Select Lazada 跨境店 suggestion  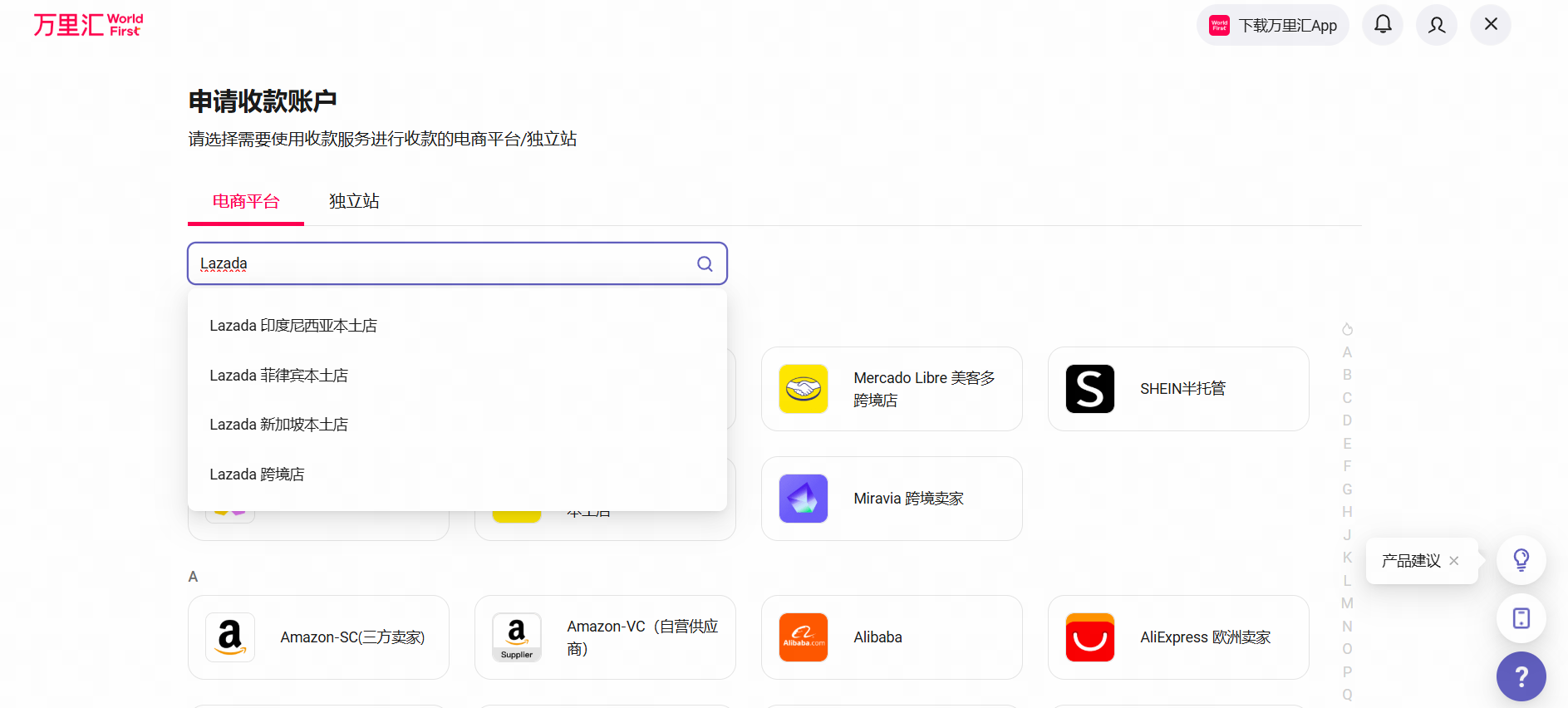[457, 474]
